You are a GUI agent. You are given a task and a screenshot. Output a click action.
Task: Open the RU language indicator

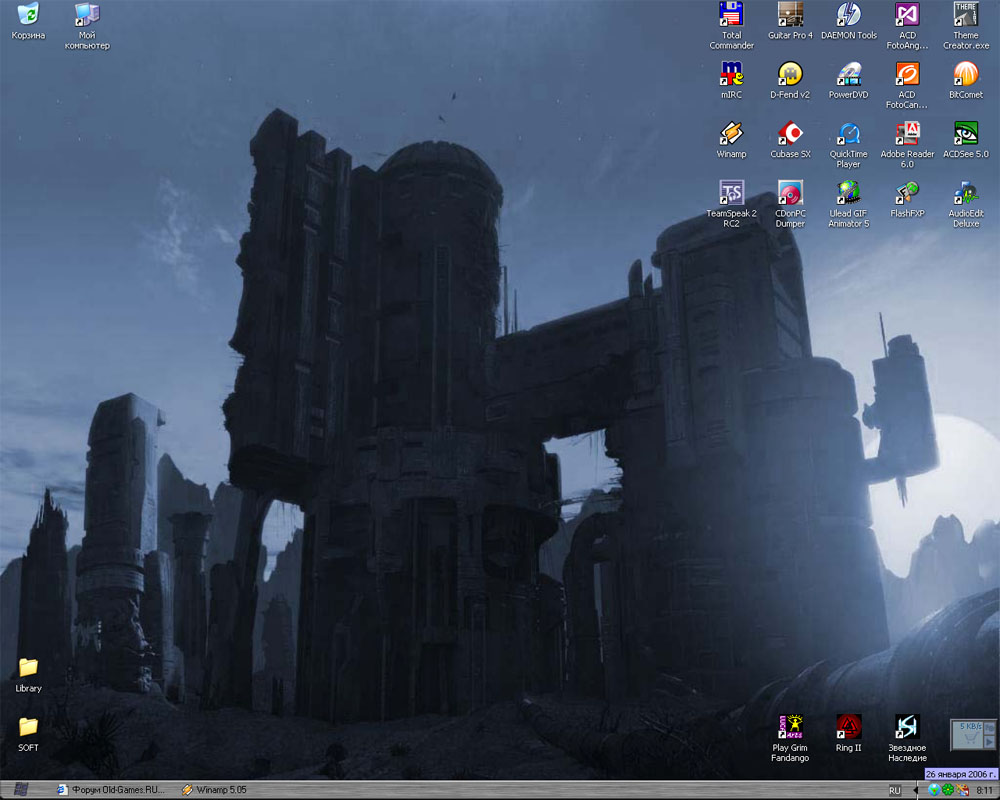click(895, 790)
